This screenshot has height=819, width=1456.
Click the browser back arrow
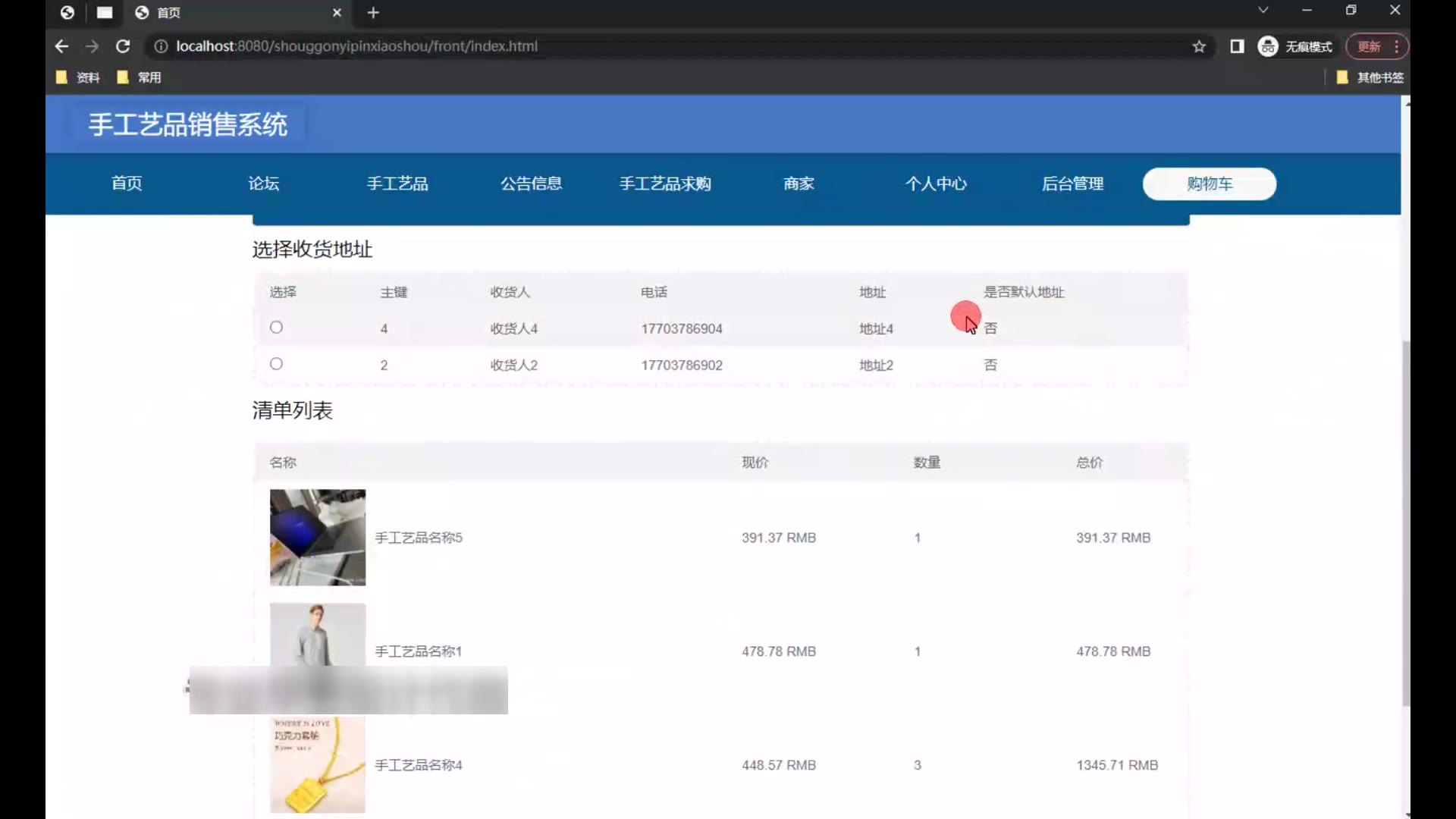point(61,46)
